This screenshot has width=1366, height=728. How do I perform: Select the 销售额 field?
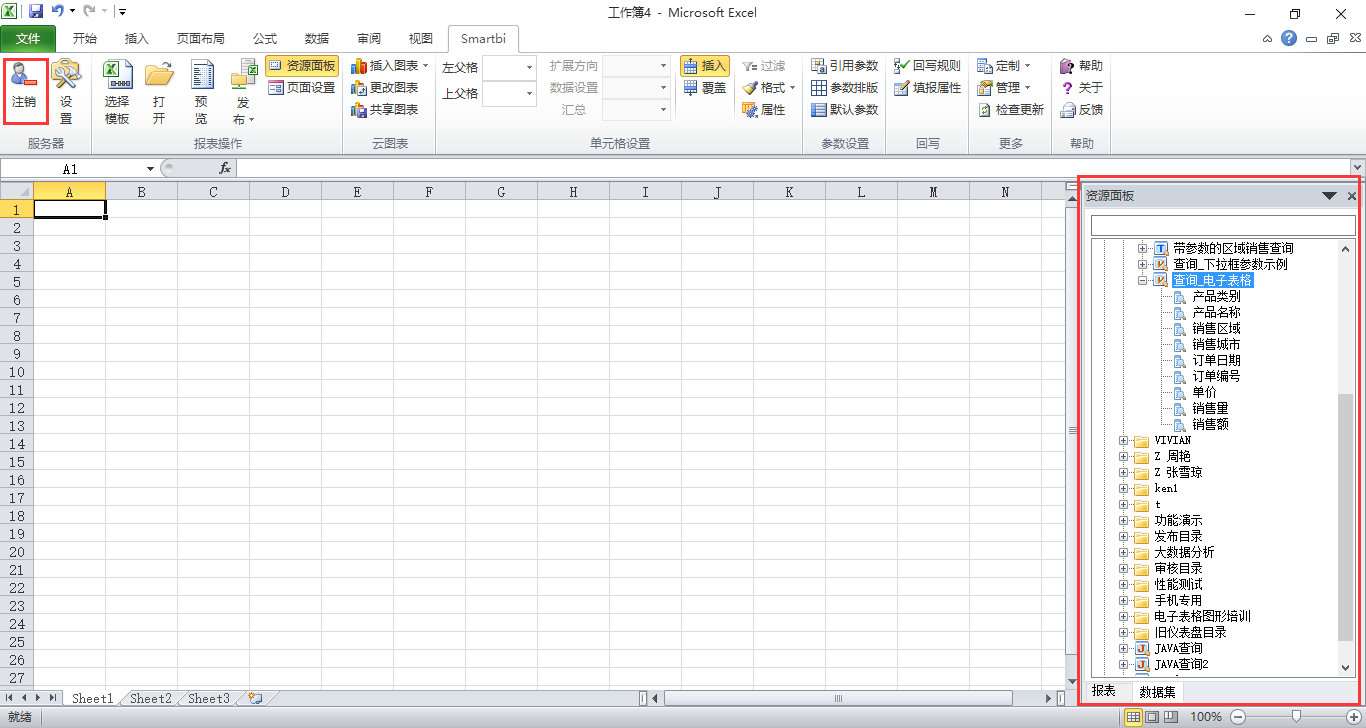pos(1210,424)
